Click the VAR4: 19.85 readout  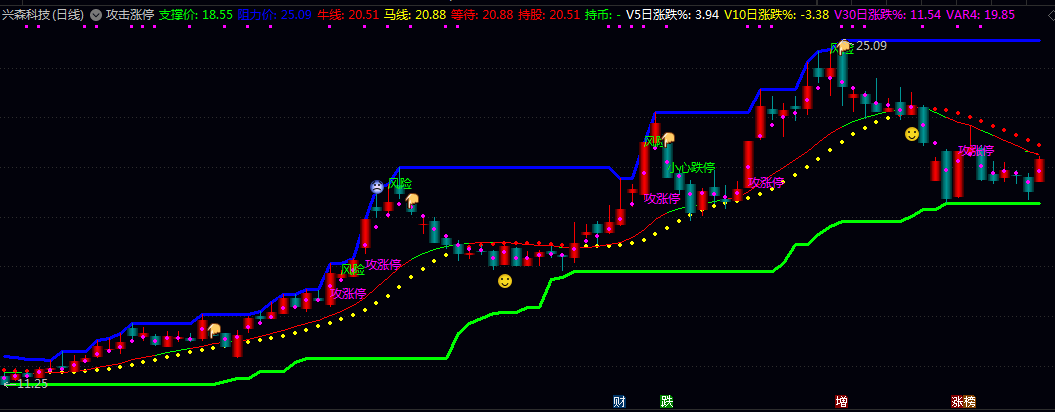click(980, 14)
